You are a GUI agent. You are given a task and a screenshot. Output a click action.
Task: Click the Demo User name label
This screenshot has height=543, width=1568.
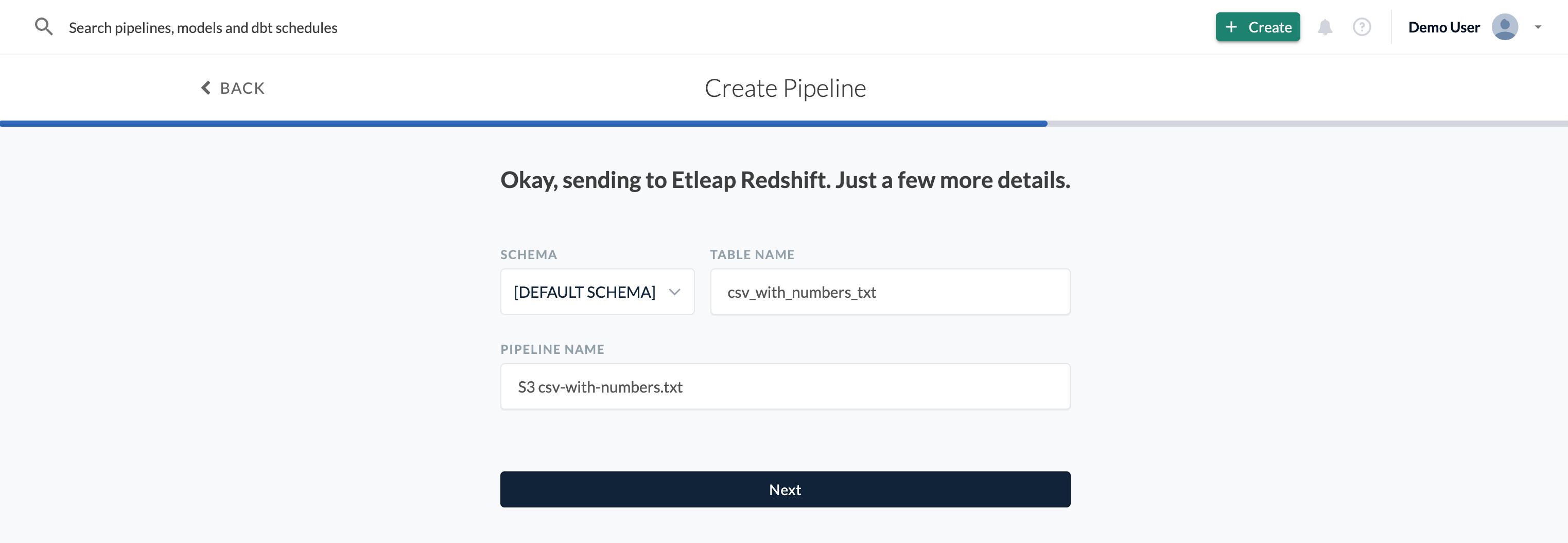pos(1443,27)
